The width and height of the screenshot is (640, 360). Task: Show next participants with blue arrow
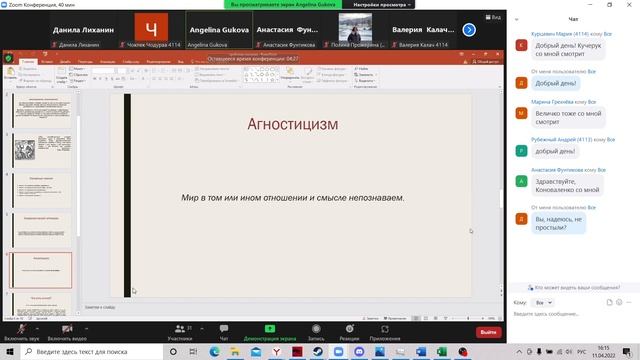click(469, 30)
